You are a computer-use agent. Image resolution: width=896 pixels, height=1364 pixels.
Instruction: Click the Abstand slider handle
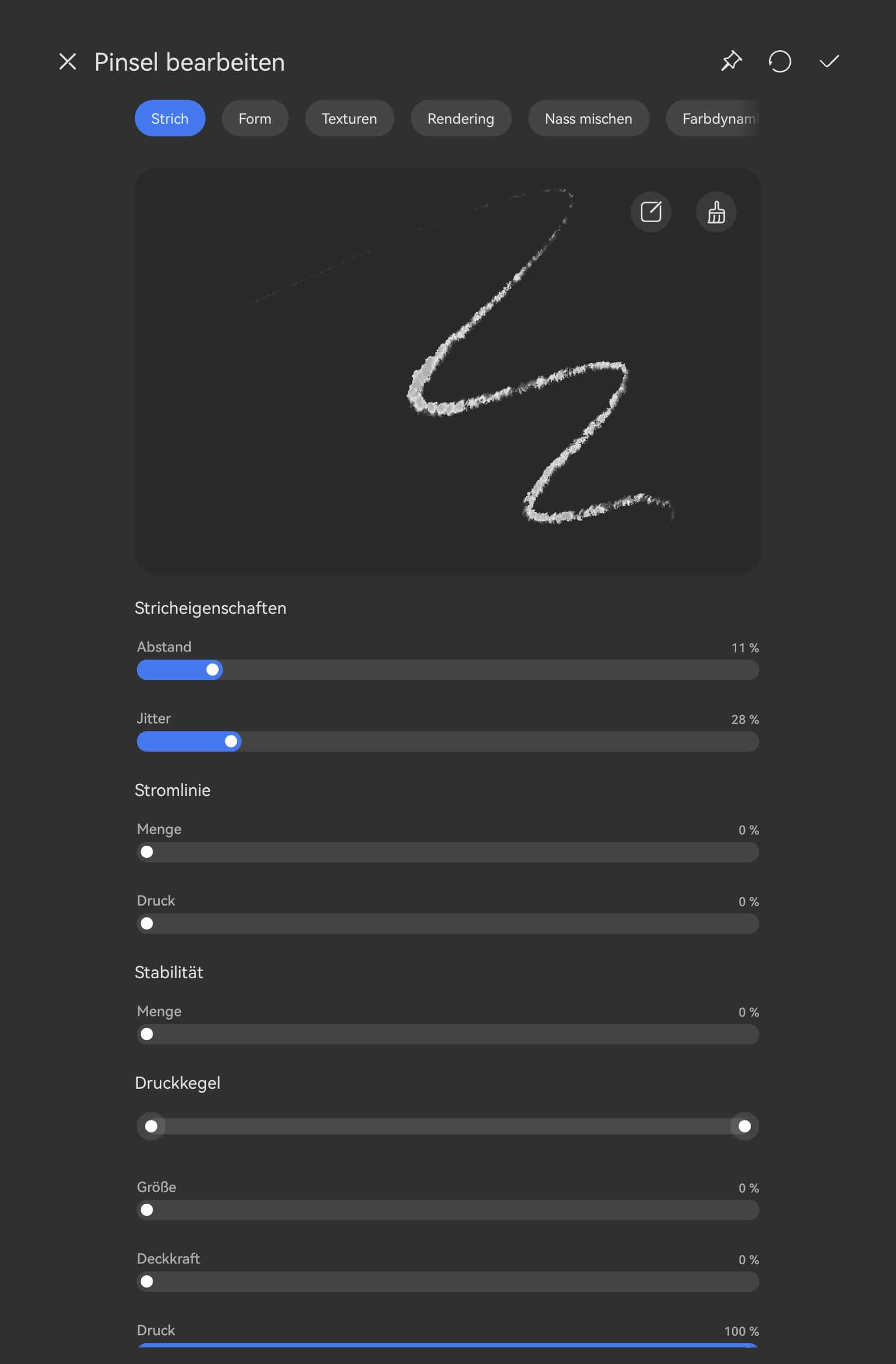coord(212,670)
